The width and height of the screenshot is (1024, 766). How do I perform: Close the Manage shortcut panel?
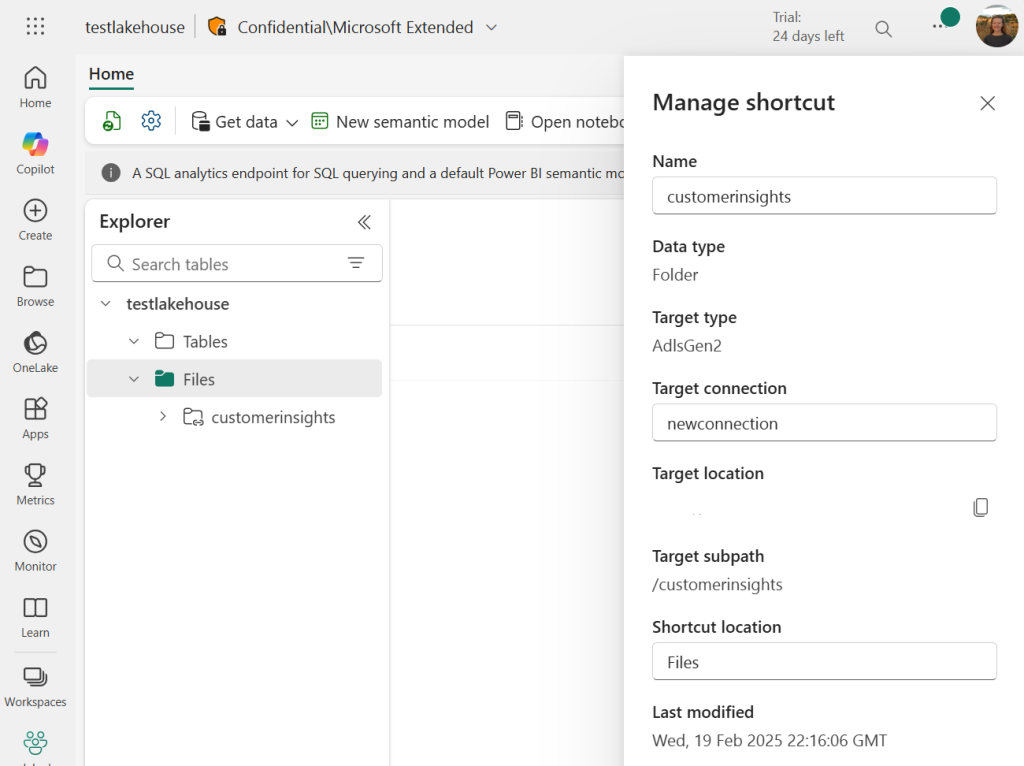point(987,103)
